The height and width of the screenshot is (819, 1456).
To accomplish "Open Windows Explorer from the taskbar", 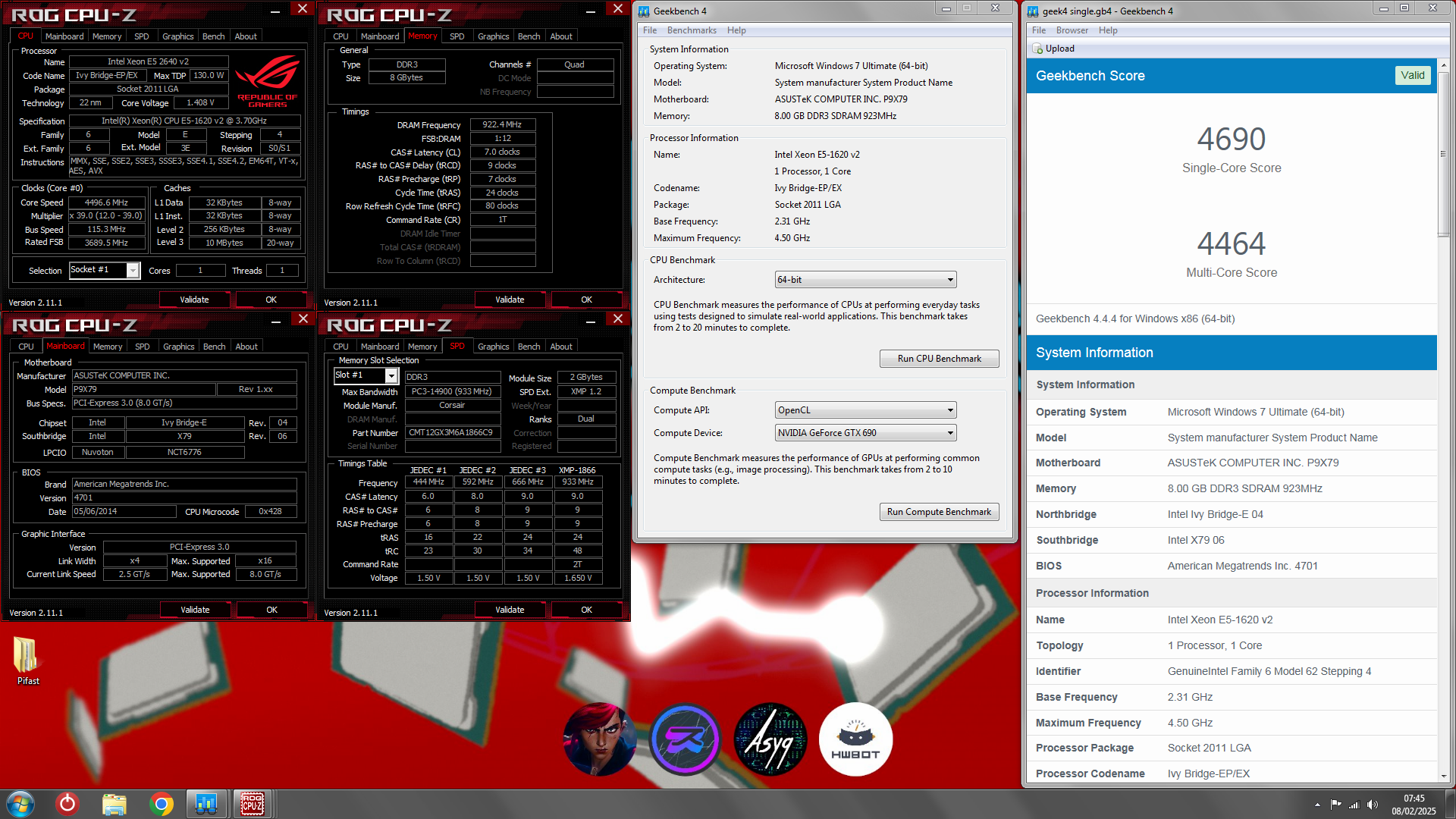I will (x=115, y=804).
